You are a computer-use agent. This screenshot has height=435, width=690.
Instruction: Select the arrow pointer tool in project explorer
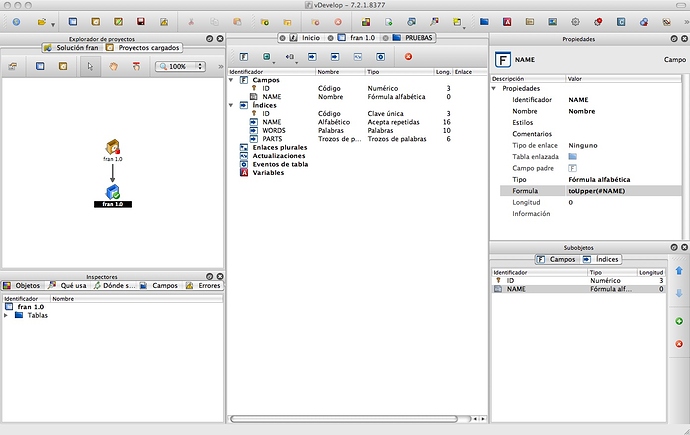(x=91, y=66)
